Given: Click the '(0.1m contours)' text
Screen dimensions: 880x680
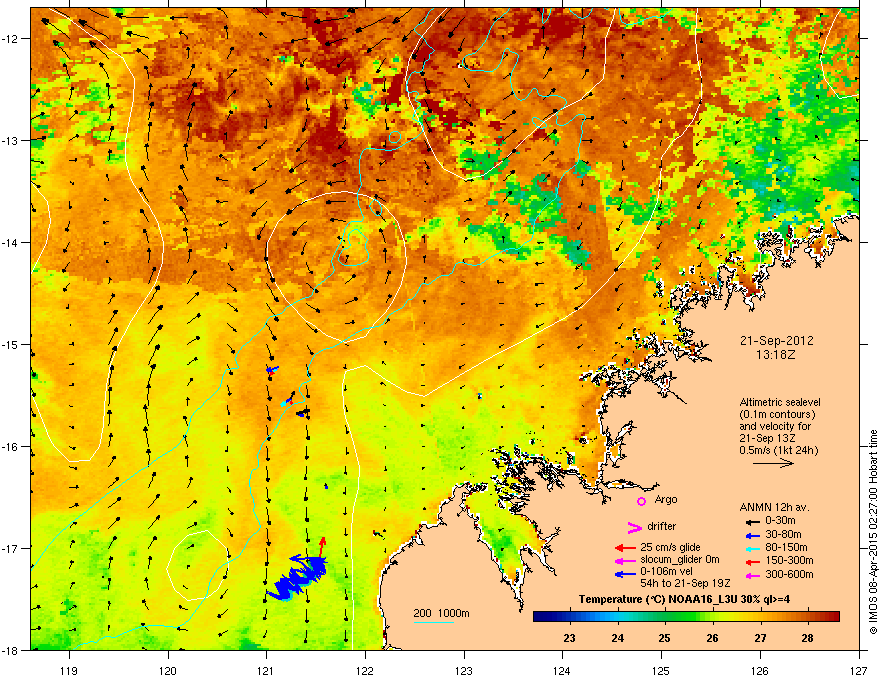Looking at the screenshot, I should pyautogui.click(x=777, y=415).
